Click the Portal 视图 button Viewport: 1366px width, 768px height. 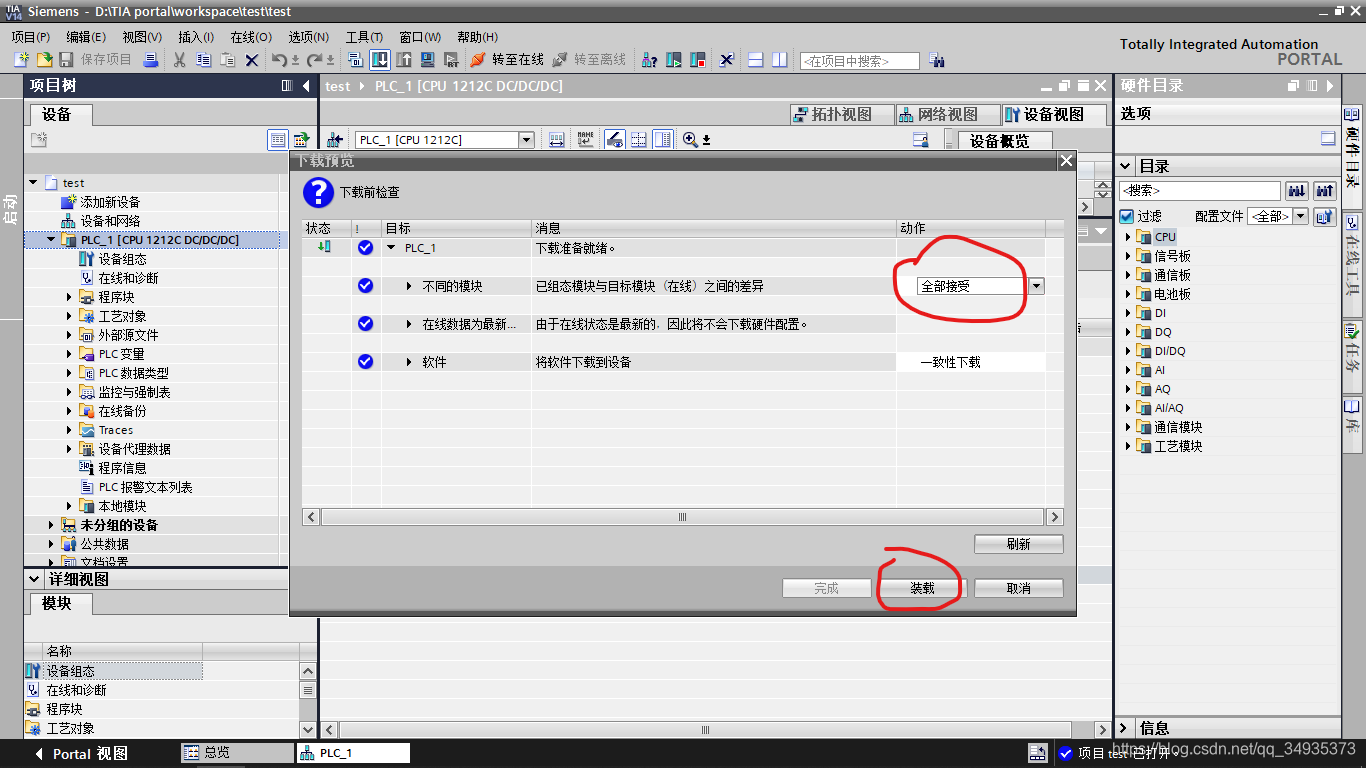84,753
